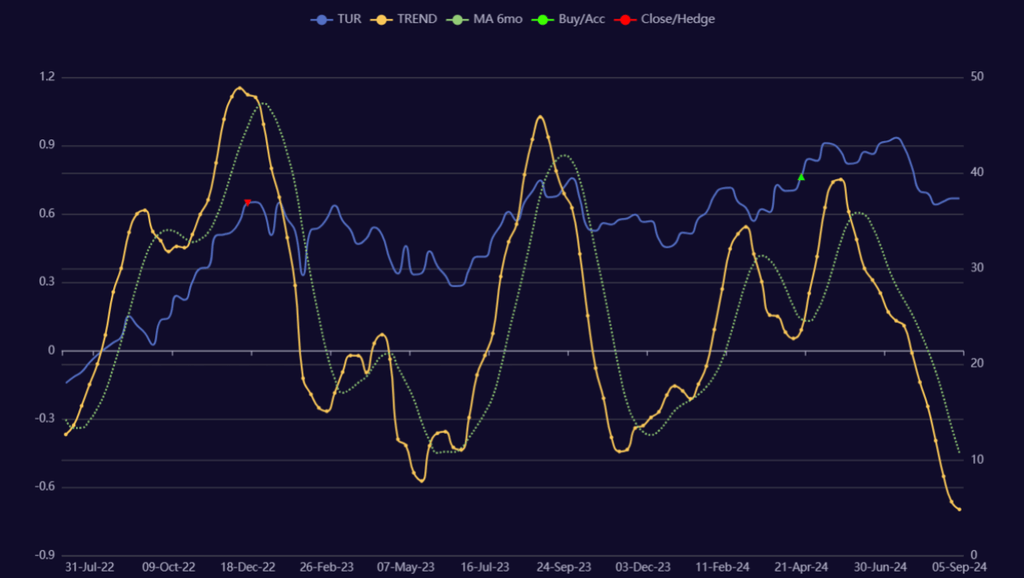Click the green MA 6mo legend icon
The image size is (1024, 578).
[x=455, y=18]
